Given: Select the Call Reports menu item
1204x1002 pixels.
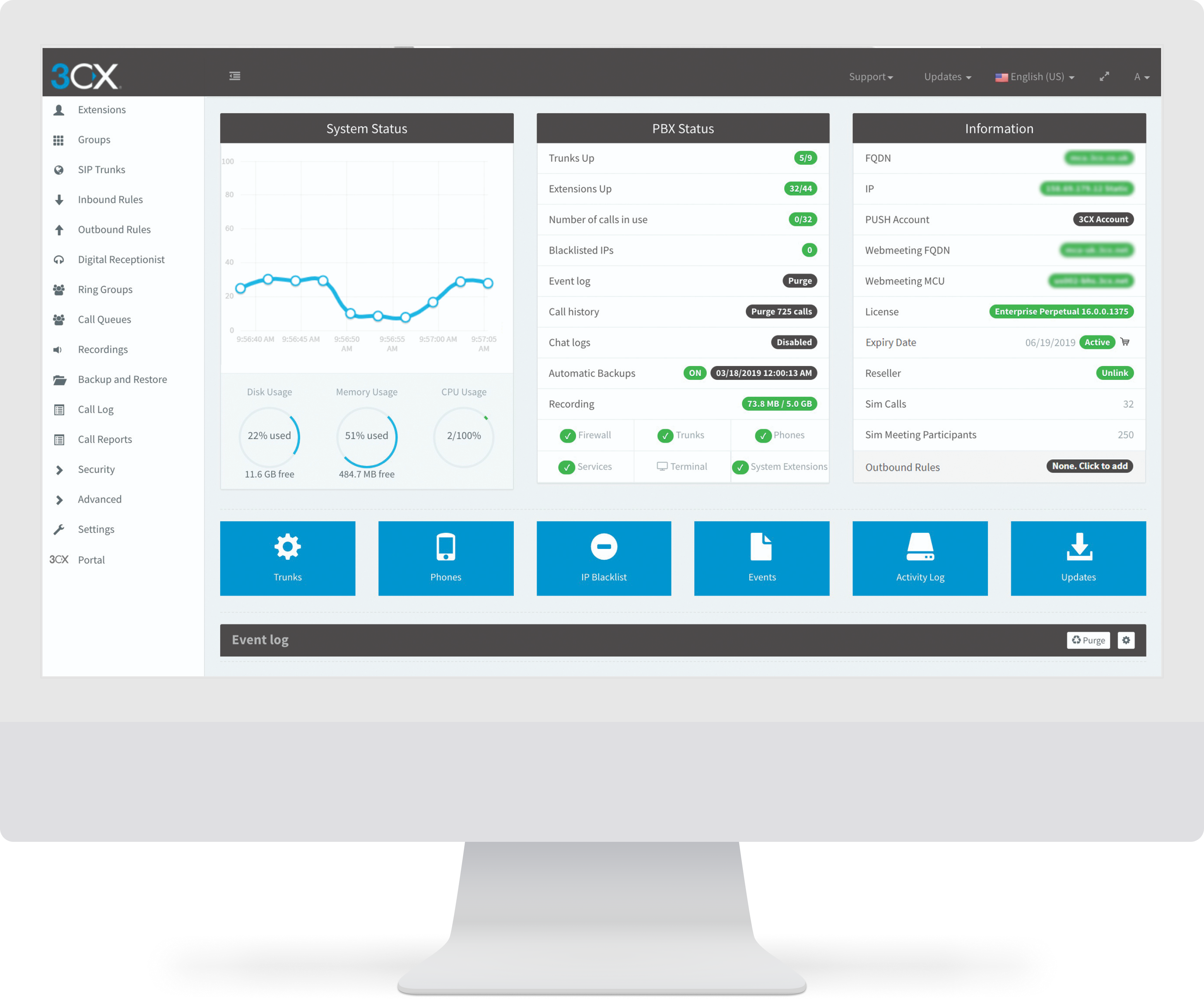Looking at the screenshot, I should pyautogui.click(x=105, y=438).
